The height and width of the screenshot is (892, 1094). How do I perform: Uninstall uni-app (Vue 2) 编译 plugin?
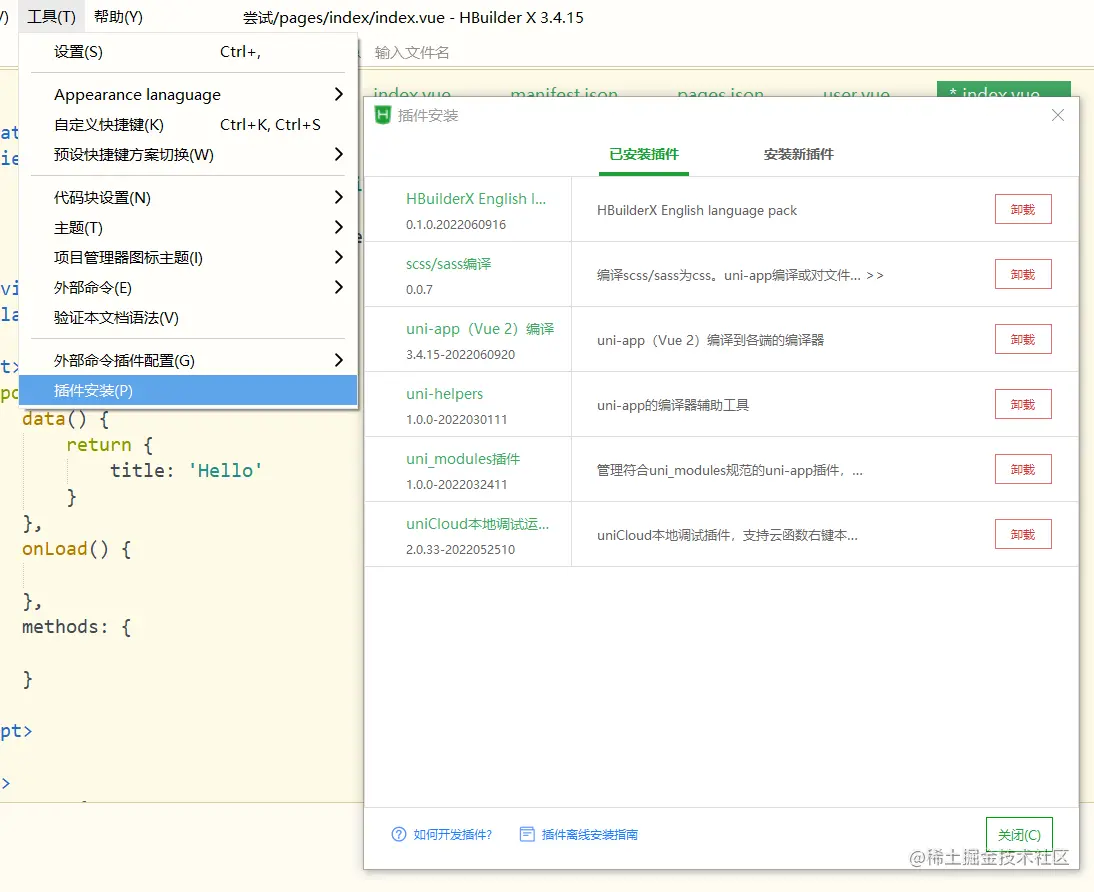(1023, 339)
